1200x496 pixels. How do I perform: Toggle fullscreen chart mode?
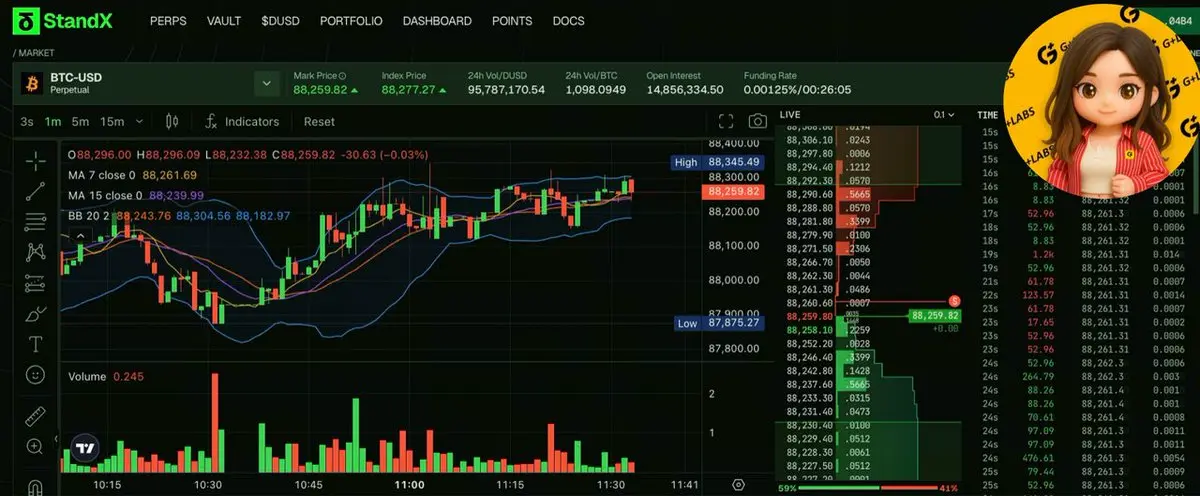(727, 121)
